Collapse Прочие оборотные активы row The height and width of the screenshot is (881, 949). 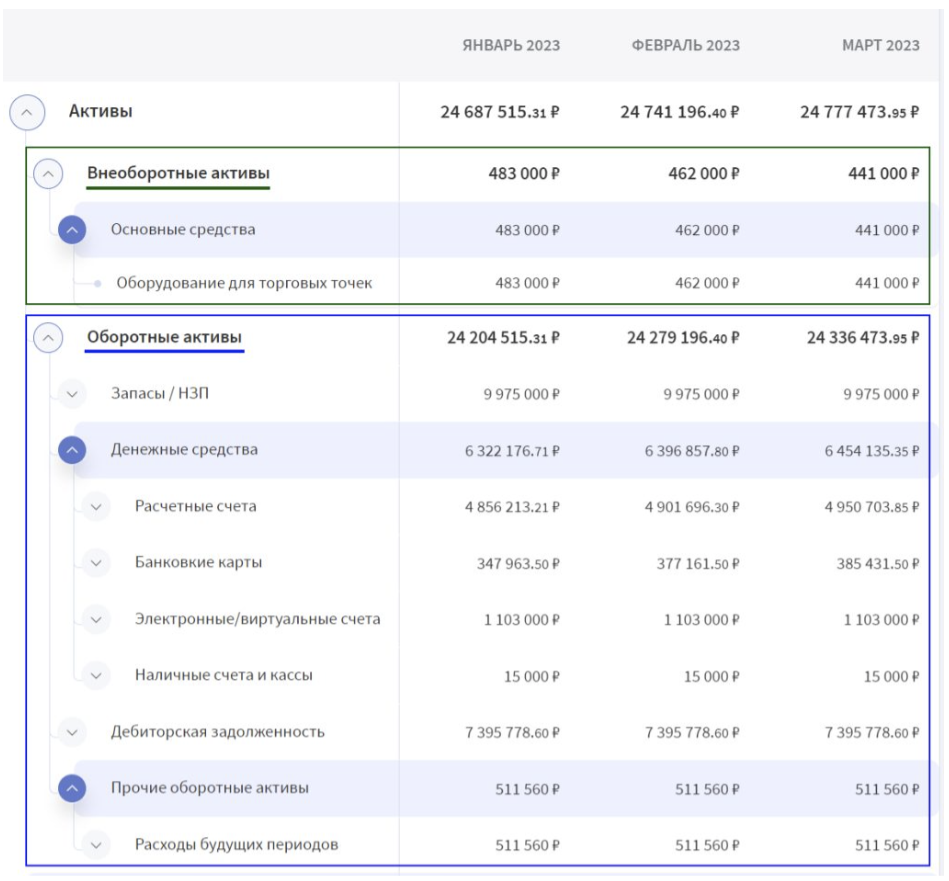pos(72,788)
